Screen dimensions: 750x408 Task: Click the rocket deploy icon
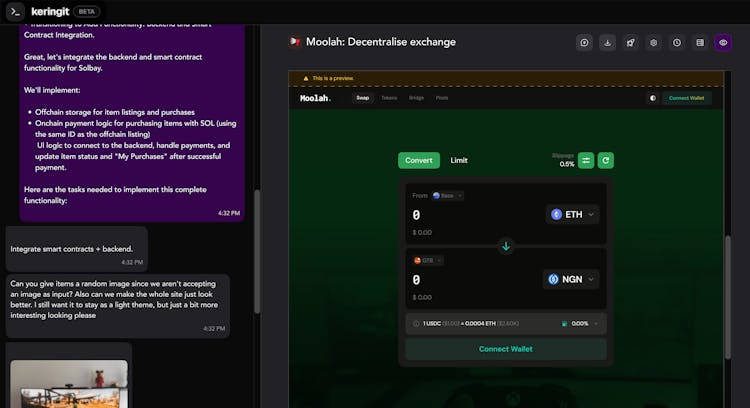(630, 43)
